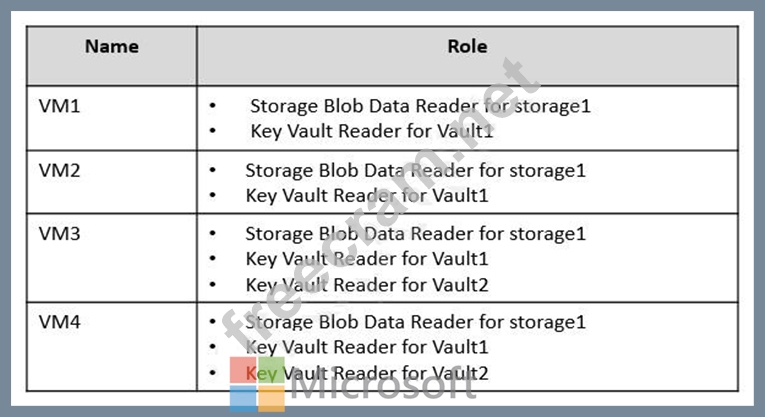Select the VM1 name cell
Image resolution: width=765 pixels, height=417 pixels.
pyautogui.click(x=112, y=118)
